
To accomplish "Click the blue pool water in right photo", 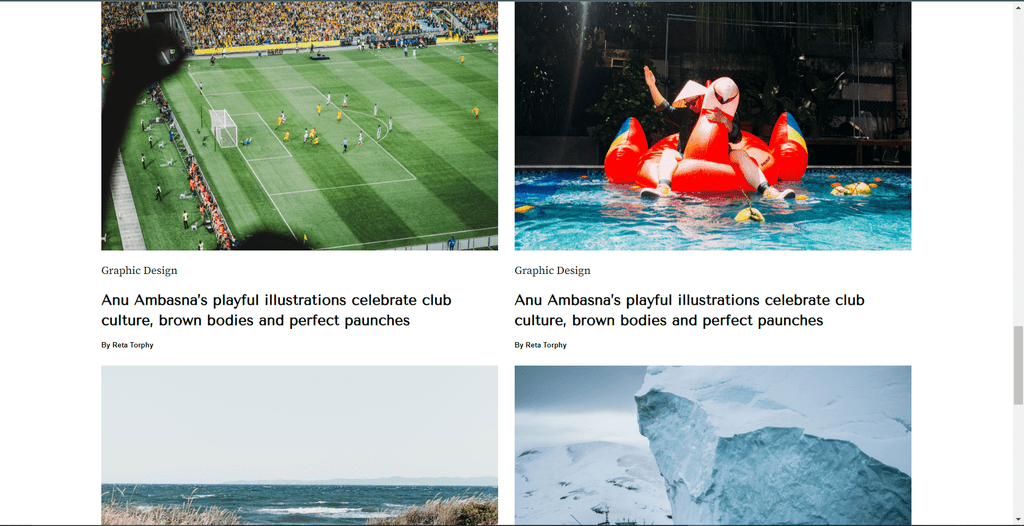I will tap(712, 219).
